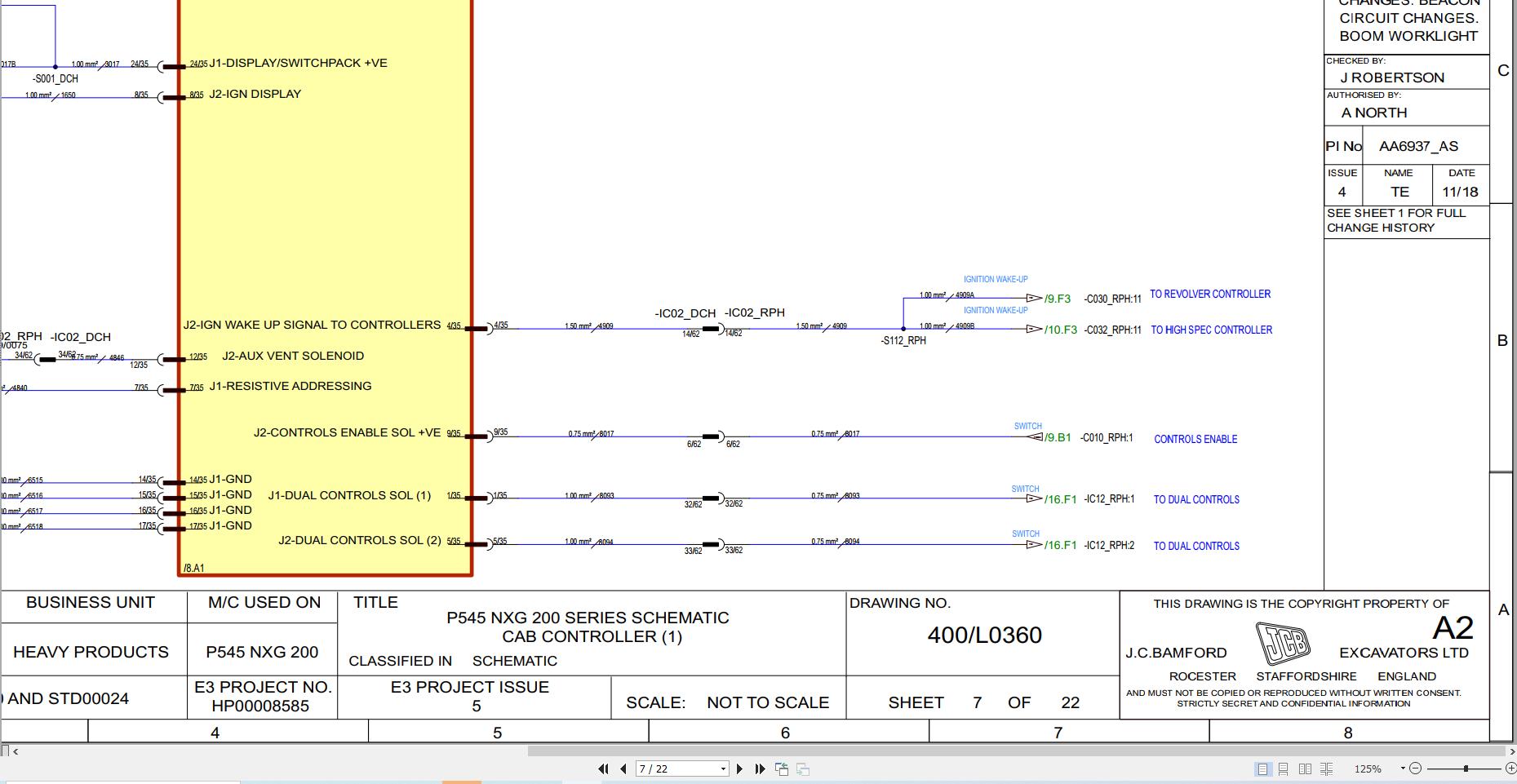Click the J1-RESISTIVE ADDRESSING label
The image size is (1517, 784).
click(x=291, y=386)
